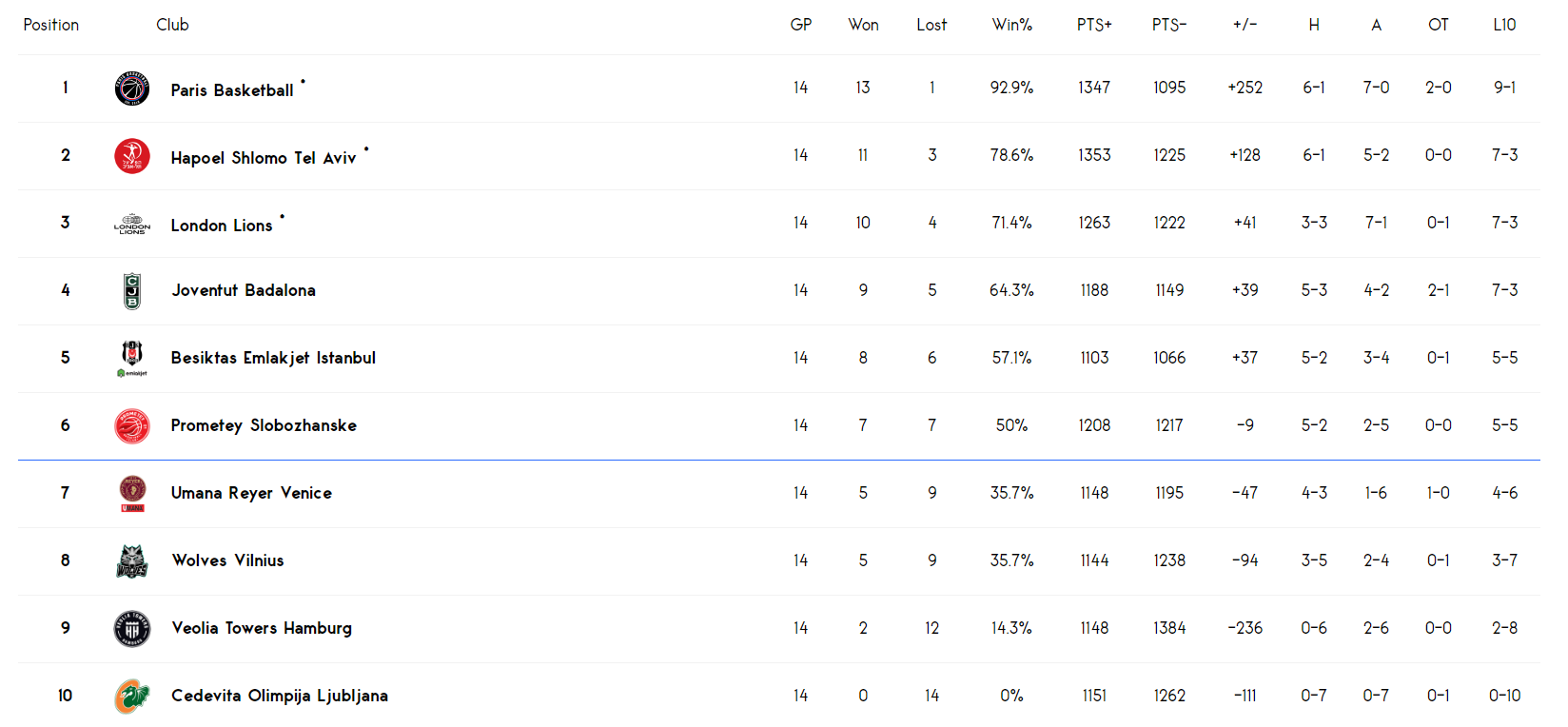Sort by the Win% column header
The width and height of the screenshot is (1568, 727).
pyautogui.click(x=1011, y=25)
